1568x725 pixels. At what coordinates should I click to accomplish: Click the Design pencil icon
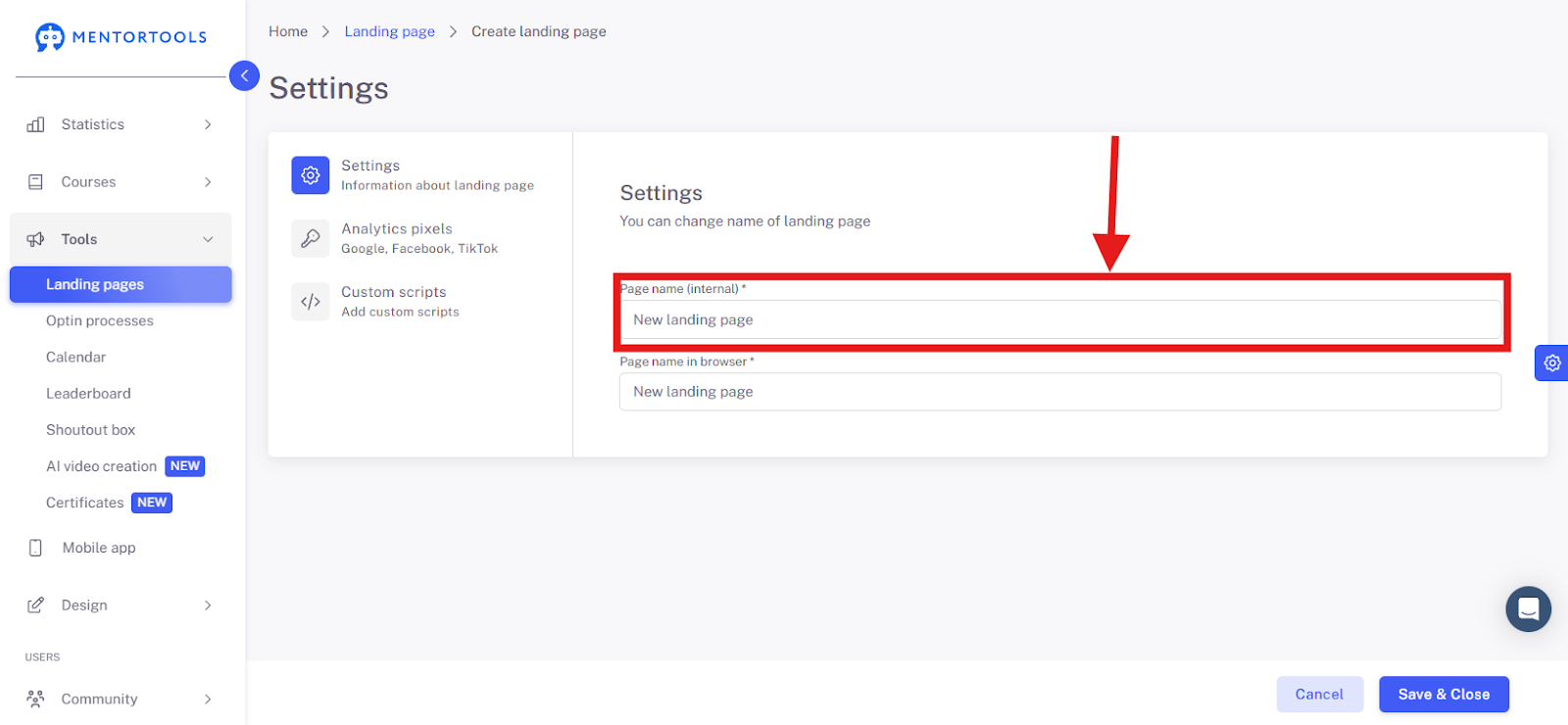click(x=36, y=605)
